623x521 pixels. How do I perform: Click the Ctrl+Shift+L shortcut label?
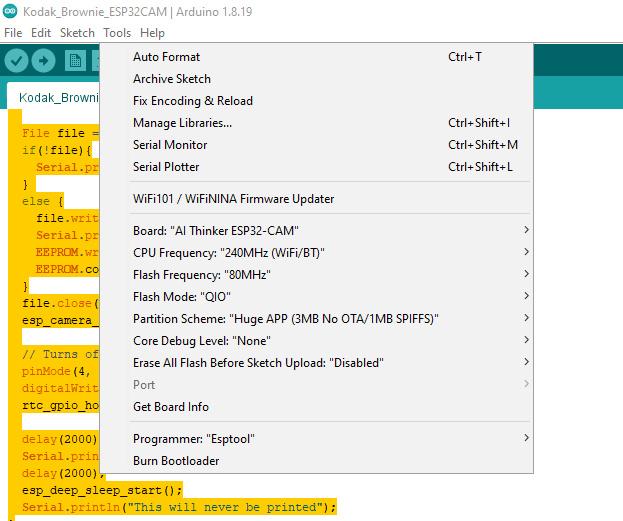pyautogui.click(x=480, y=167)
